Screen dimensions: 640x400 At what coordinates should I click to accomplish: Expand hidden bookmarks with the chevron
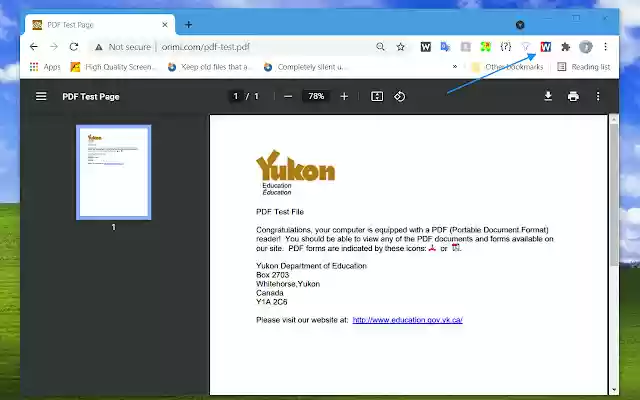[455, 67]
